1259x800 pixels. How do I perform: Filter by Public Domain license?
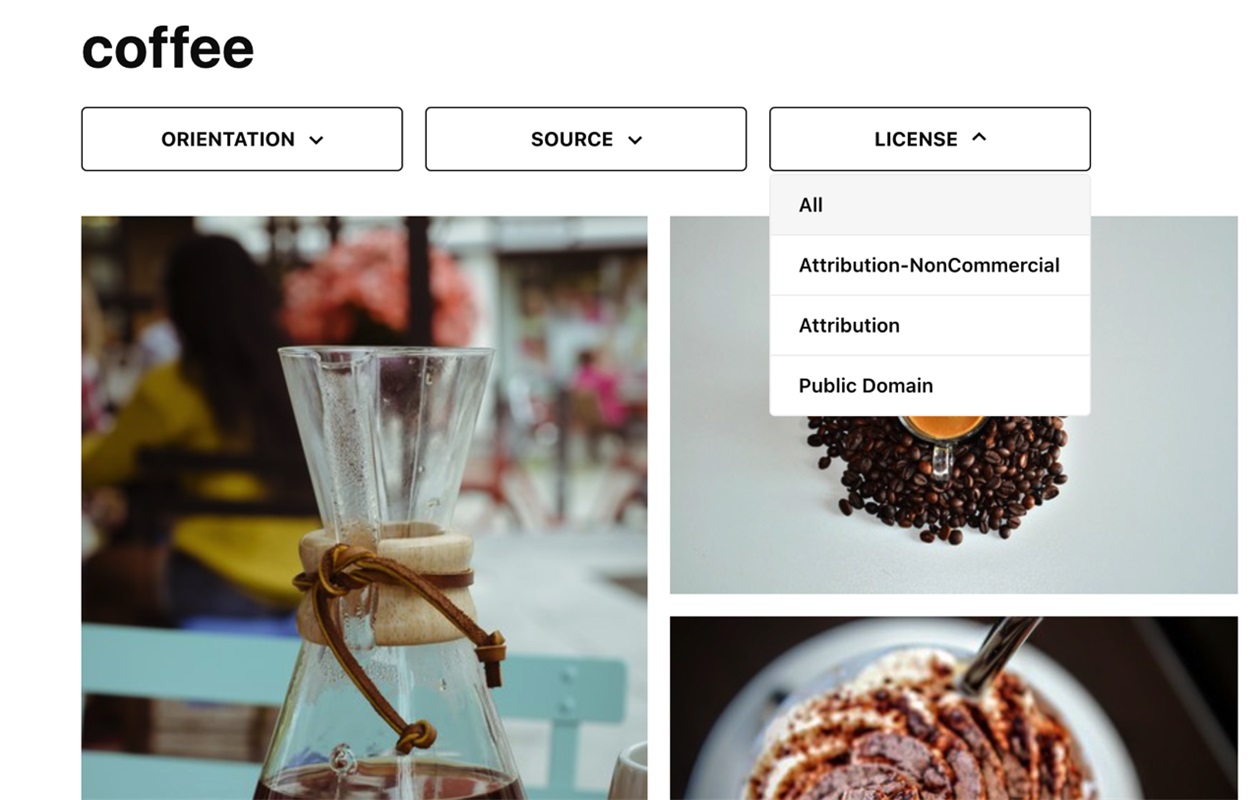(x=930, y=385)
